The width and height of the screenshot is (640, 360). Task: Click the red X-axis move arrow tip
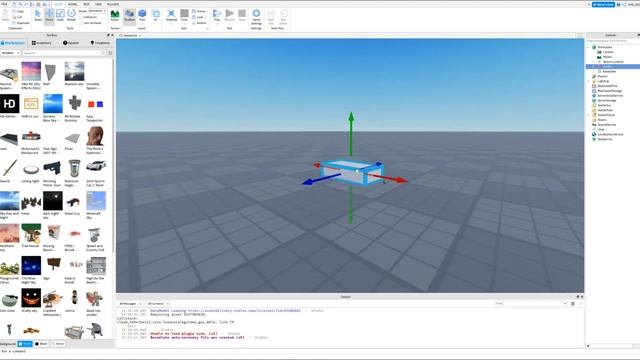402,180
